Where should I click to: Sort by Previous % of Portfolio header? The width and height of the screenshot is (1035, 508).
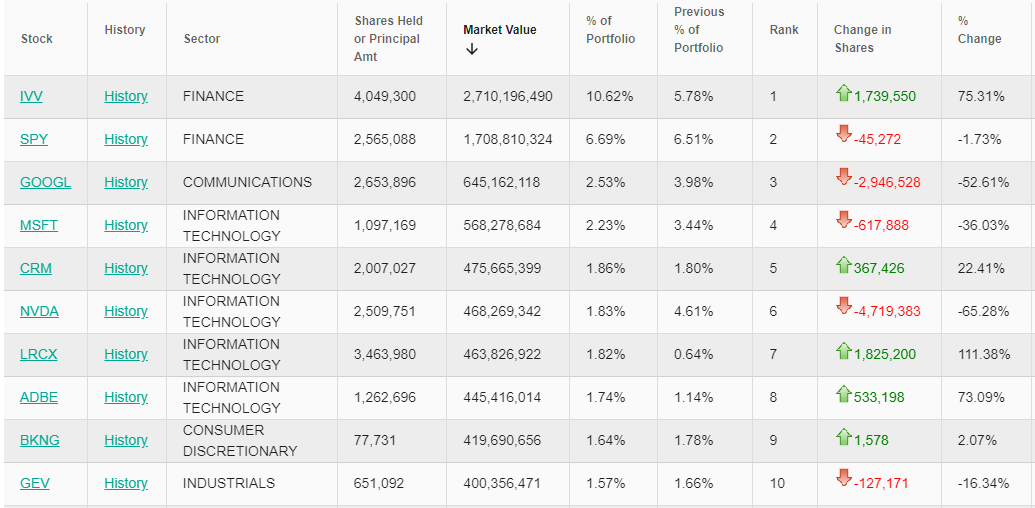pos(699,30)
